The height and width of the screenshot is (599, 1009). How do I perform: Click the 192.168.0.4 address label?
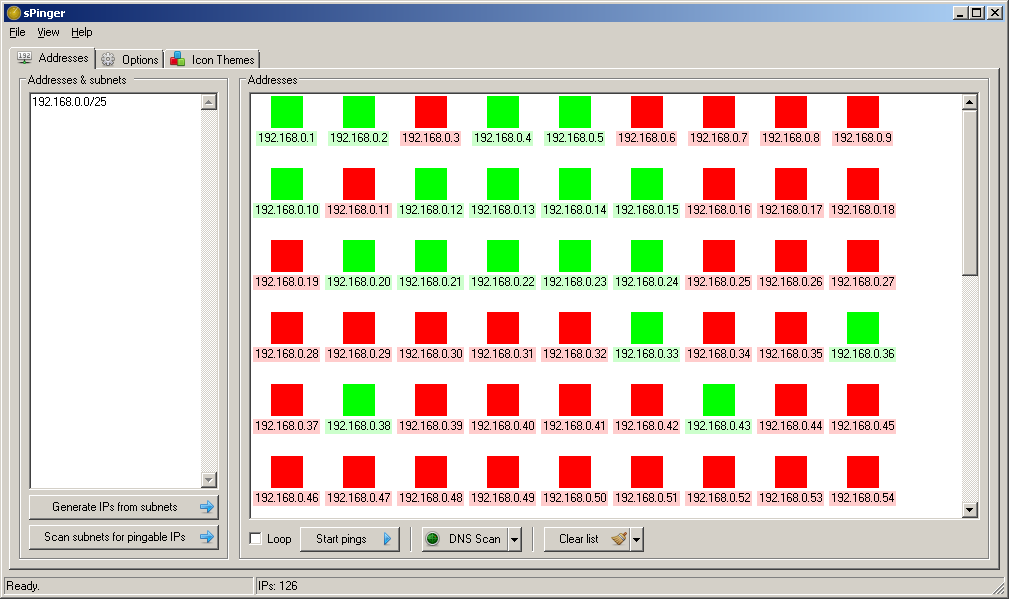coord(503,138)
